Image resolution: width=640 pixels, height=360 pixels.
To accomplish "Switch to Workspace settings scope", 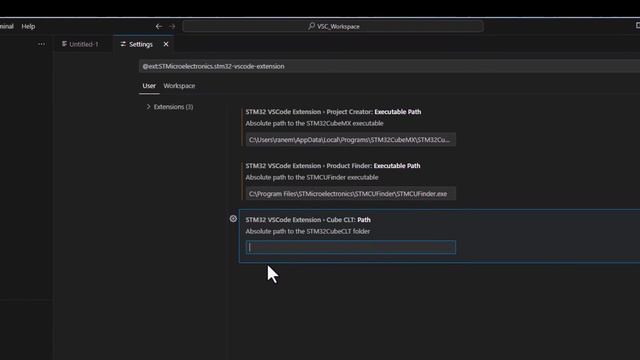I will click(x=179, y=86).
